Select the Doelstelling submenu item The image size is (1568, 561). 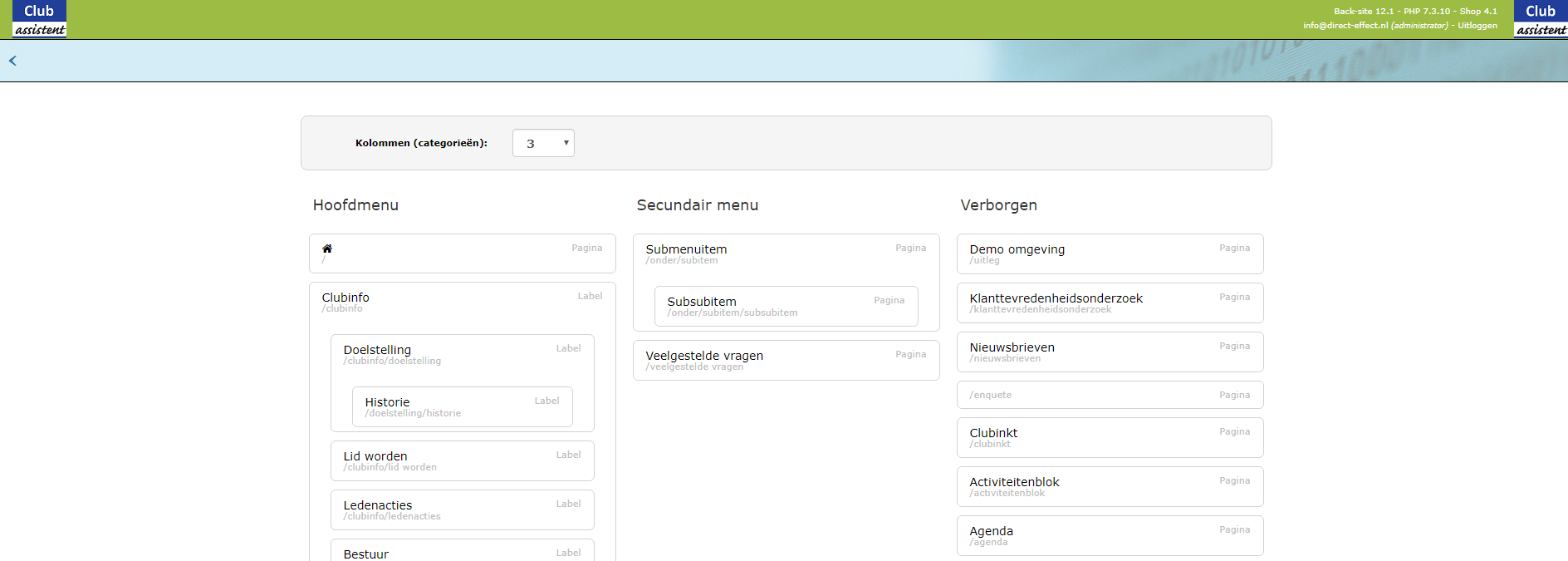tap(377, 350)
